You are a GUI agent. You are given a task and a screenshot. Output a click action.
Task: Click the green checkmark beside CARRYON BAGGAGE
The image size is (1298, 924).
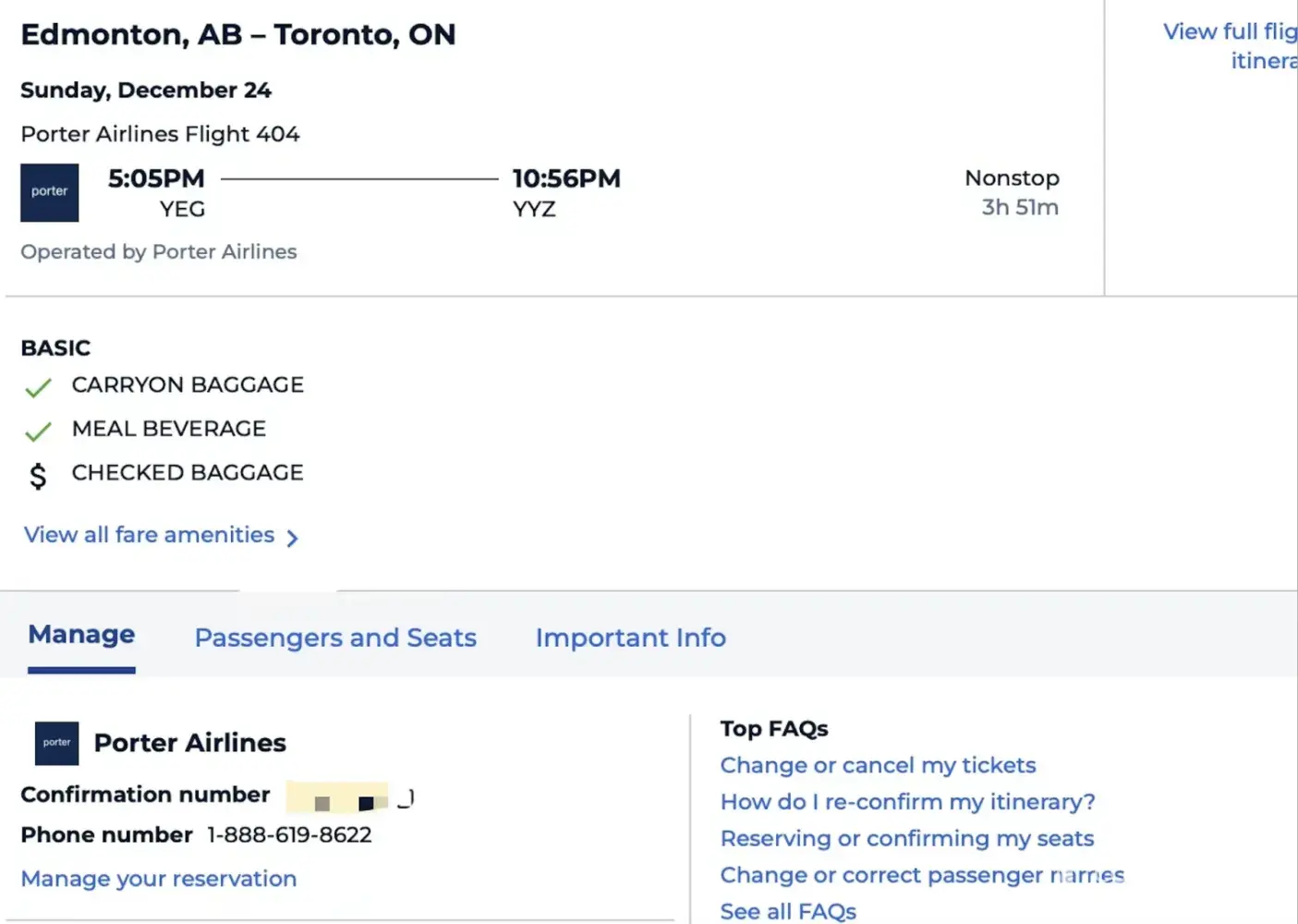(x=38, y=387)
